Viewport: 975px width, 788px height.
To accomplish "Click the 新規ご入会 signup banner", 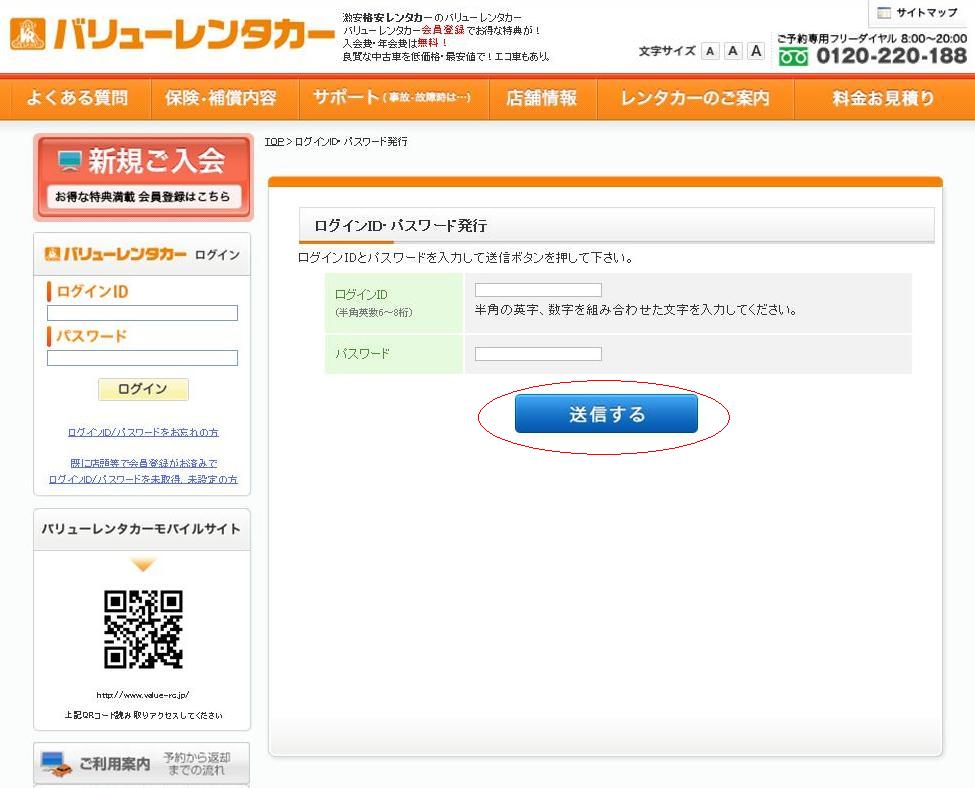I will [144, 177].
